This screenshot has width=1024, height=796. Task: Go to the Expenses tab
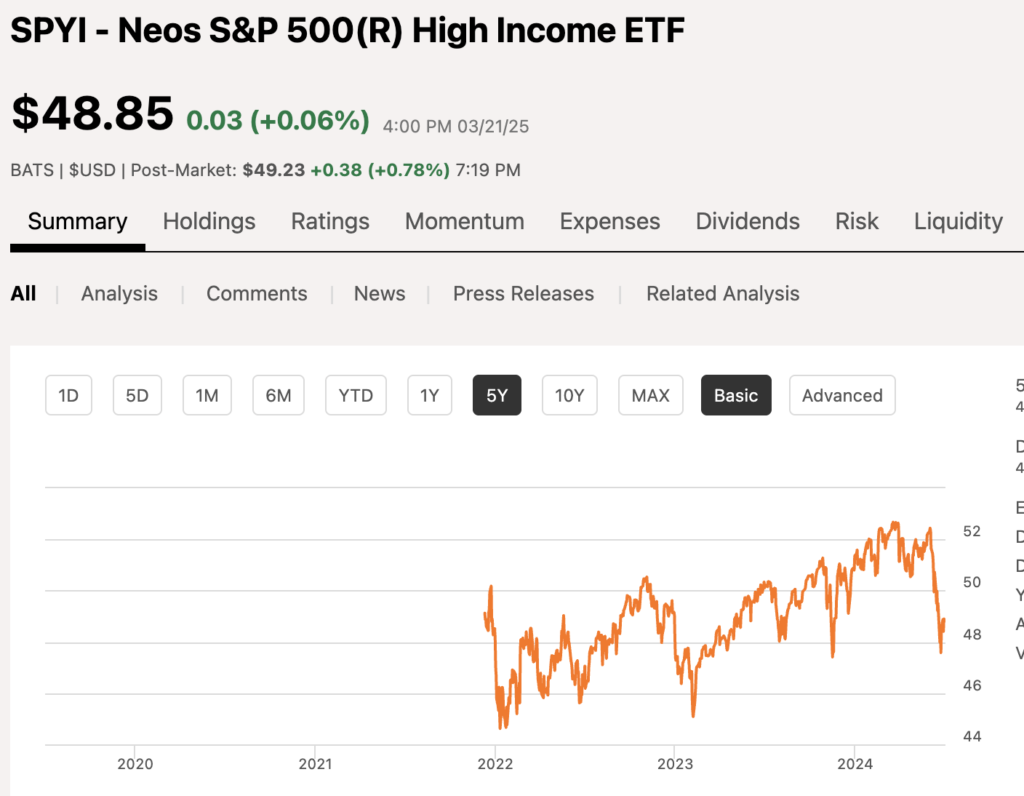(x=609, y=221)
